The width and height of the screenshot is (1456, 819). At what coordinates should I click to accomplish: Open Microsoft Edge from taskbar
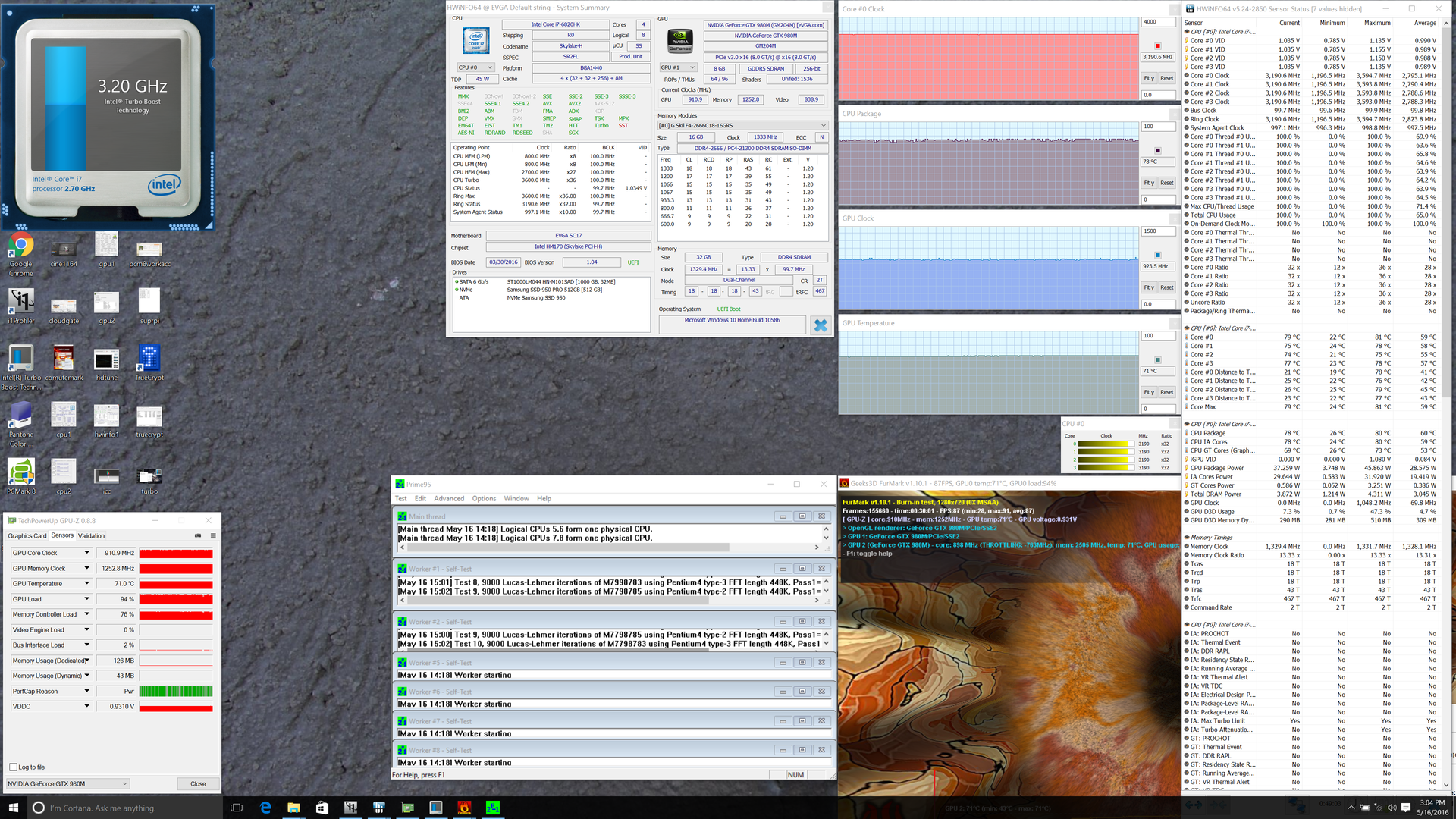[265, 808]
